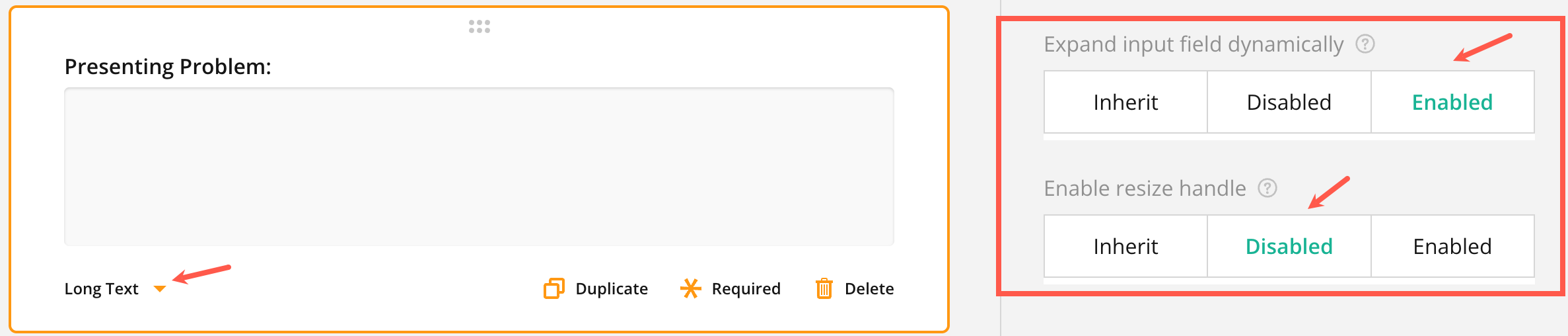Image resolution: width=1568 pixels, height=336 pixels.
Task: Set Expand input field dynamically to Inherit
Action: click(x=1125, y=103)
